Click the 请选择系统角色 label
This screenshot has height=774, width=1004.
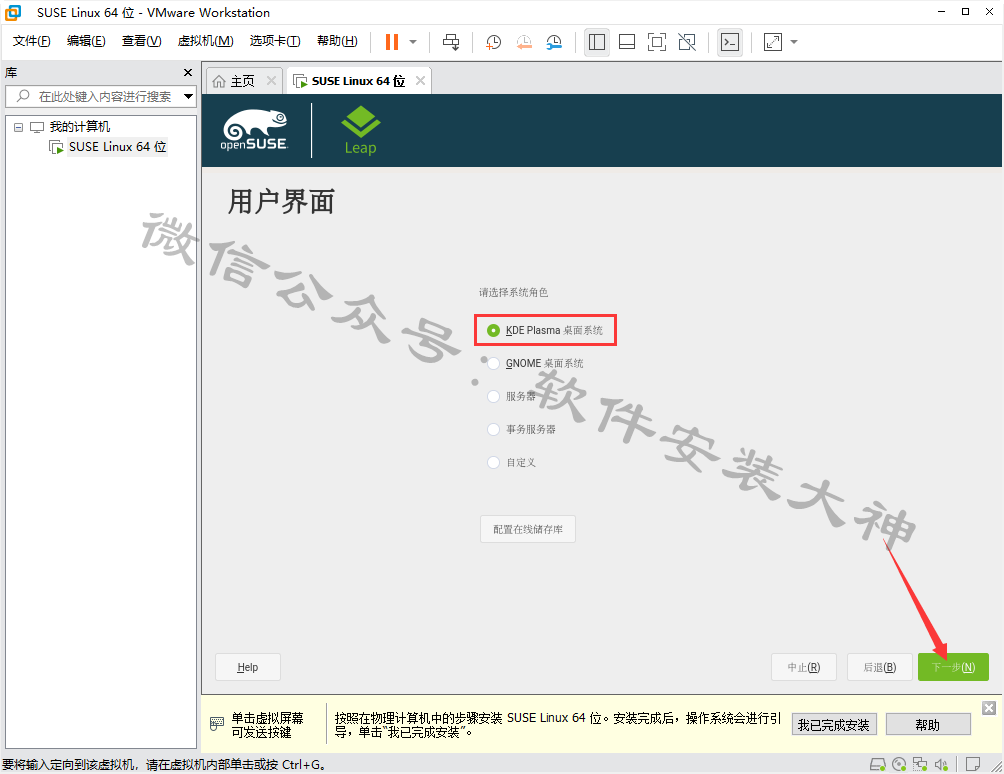pyautogui.click(x=514, y=293)
